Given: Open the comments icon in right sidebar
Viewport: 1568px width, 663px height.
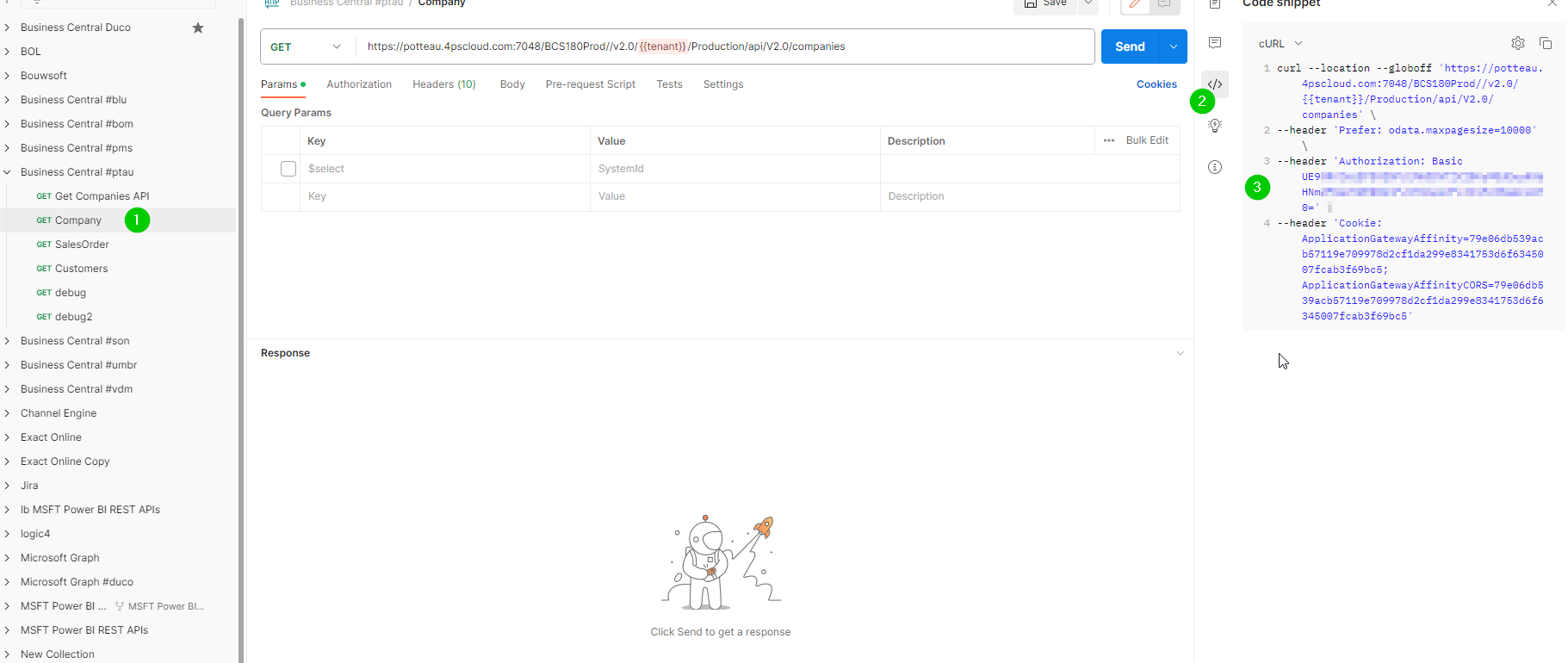Looking at the screenshot, I should [x=1215, y=43].
